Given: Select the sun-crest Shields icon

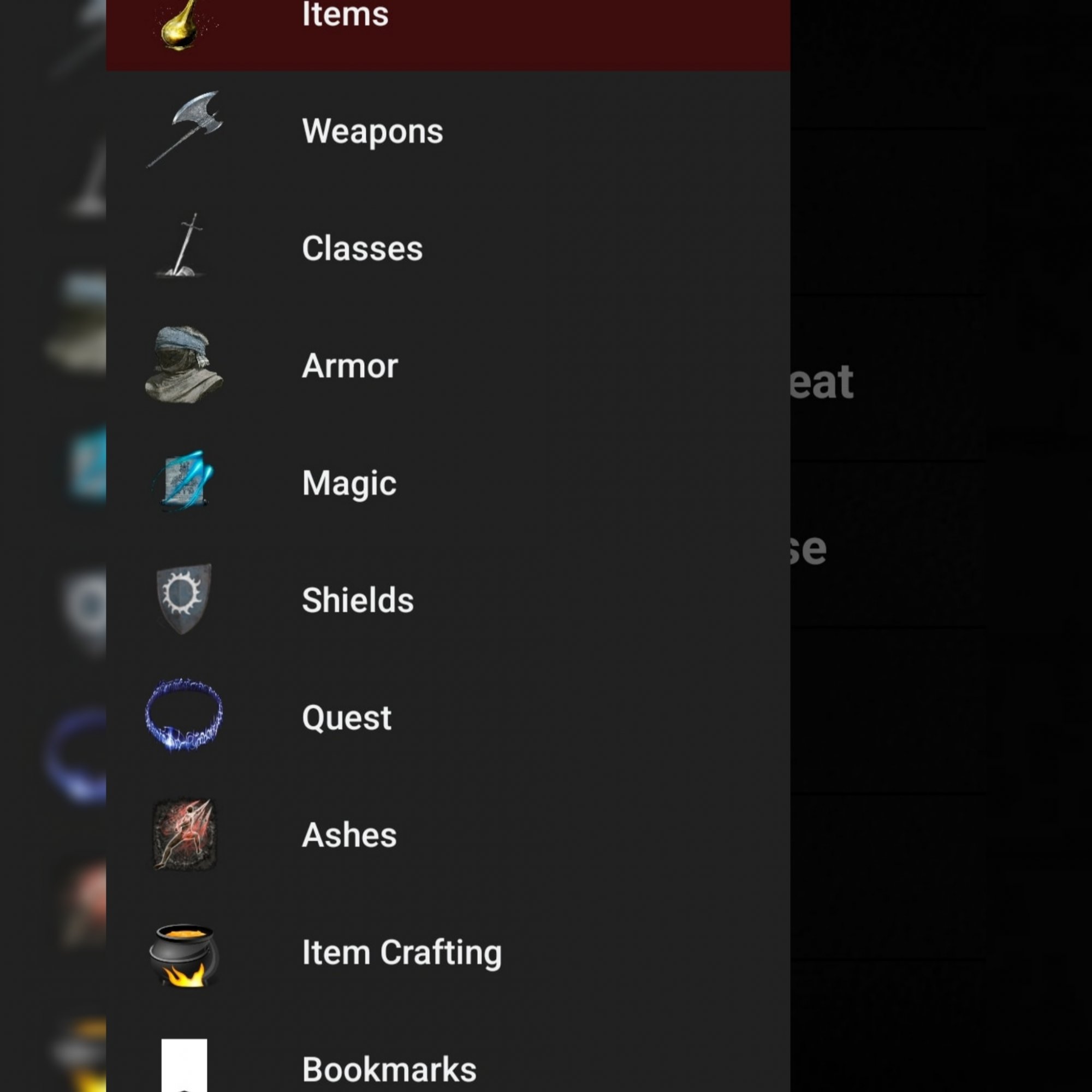Looking at the screenshot, I should [x=183, y=599].
